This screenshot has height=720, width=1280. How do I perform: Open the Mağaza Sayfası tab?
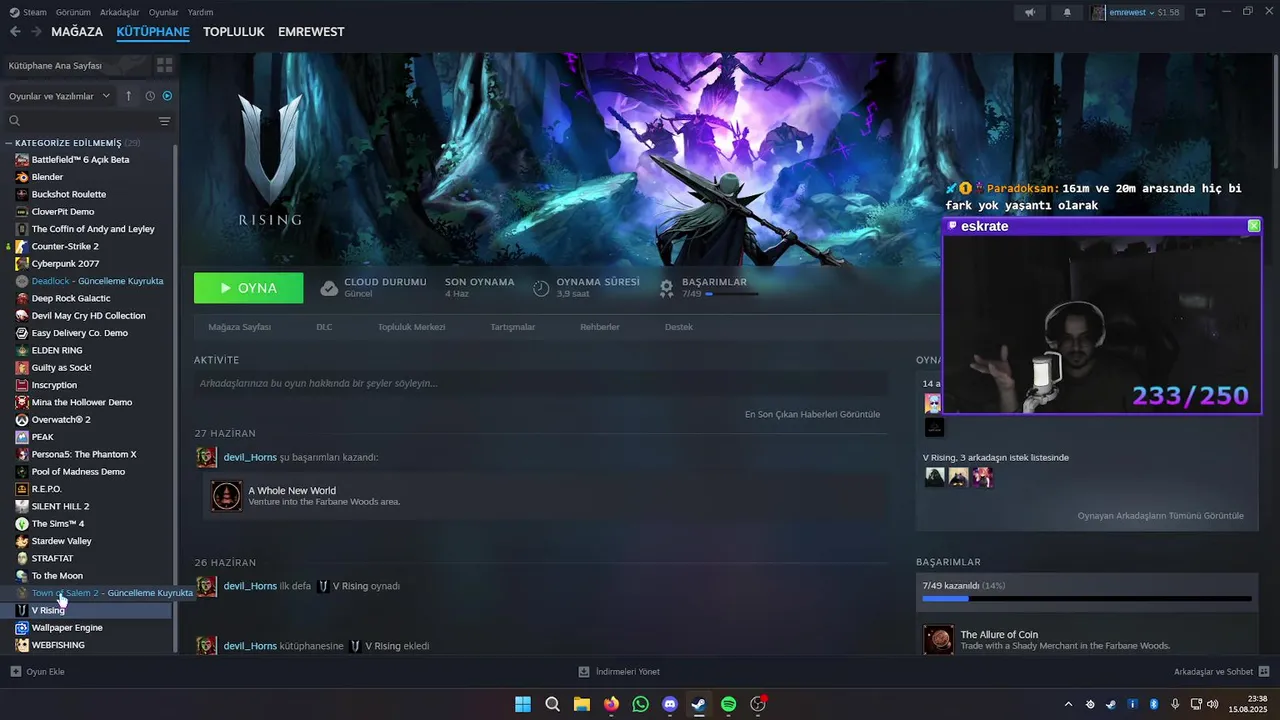click(239, 327)
